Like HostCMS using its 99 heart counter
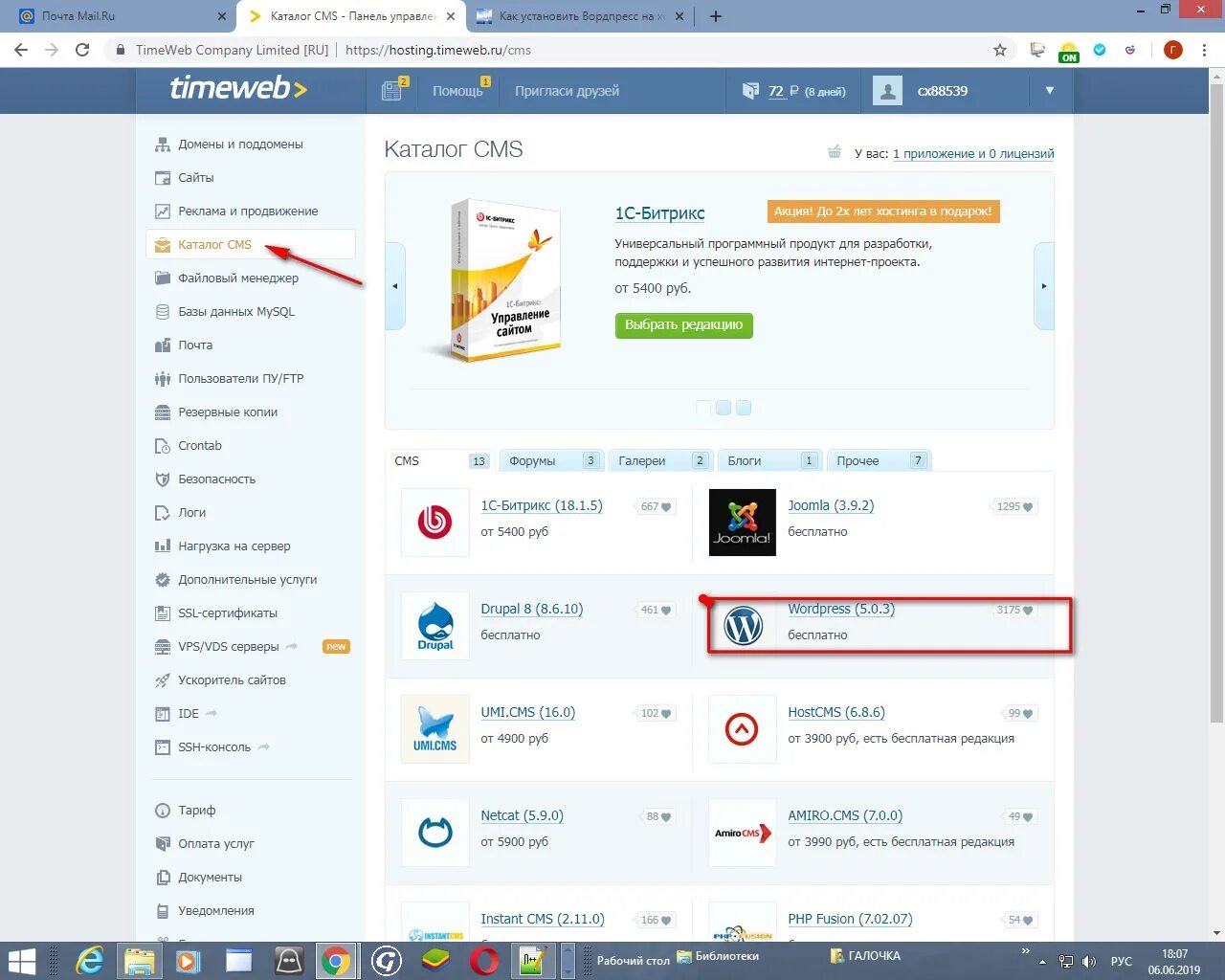Viewport: 1225px width, 980px height. pyautogui.click(x=1020, y=714)
